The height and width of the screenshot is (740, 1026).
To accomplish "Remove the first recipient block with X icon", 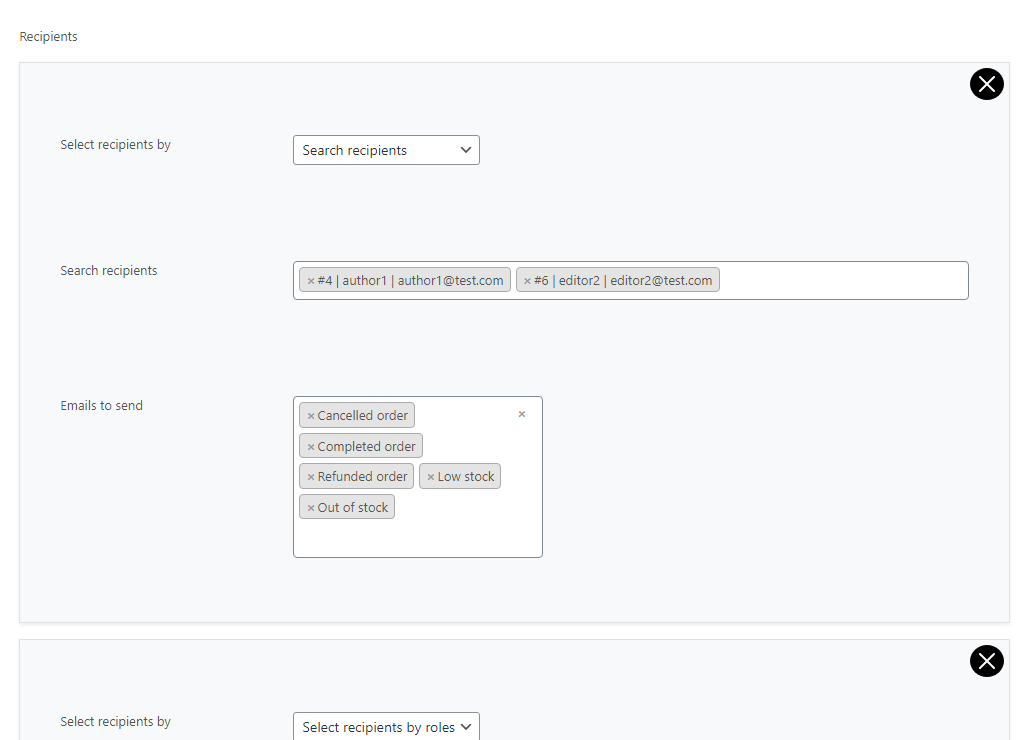I will click(x=986, y=85).
